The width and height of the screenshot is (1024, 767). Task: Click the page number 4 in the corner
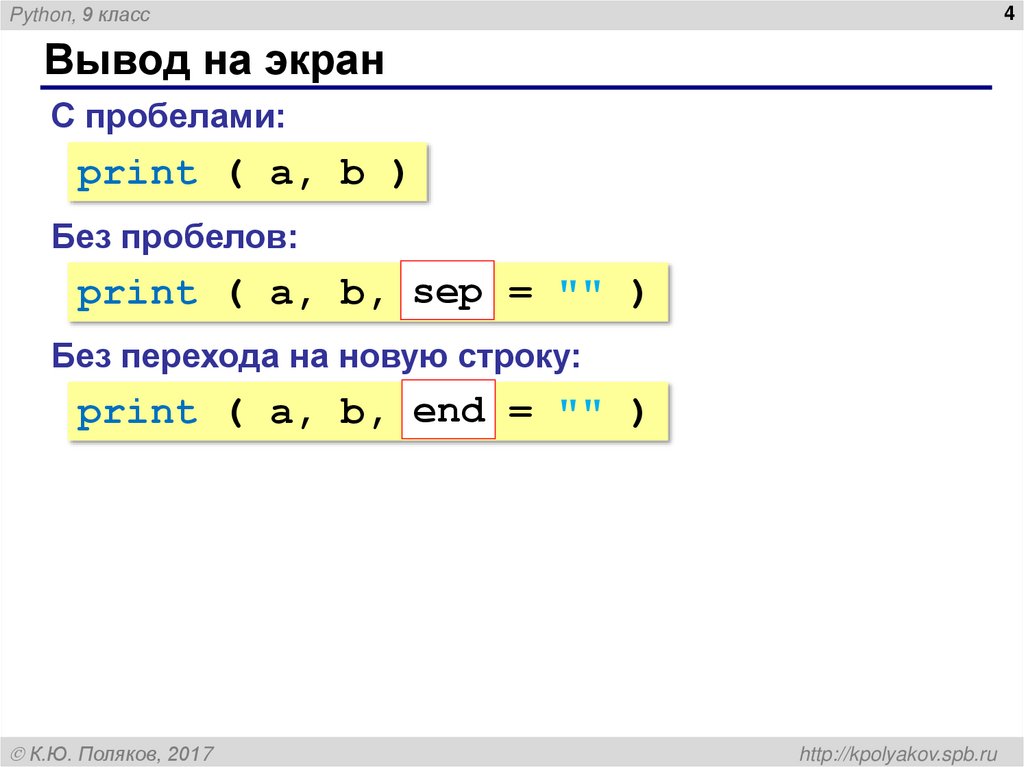tap(1006, 14)
